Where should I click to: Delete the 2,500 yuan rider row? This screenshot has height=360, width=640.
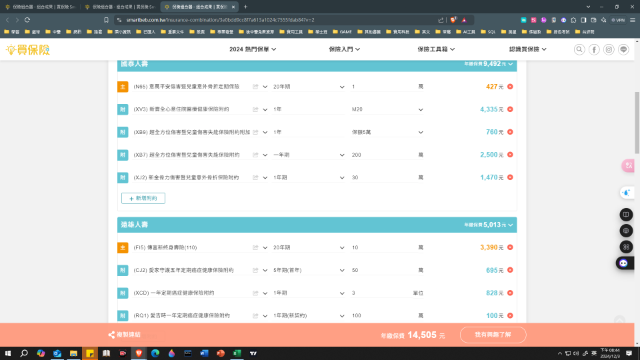[510, 155]
